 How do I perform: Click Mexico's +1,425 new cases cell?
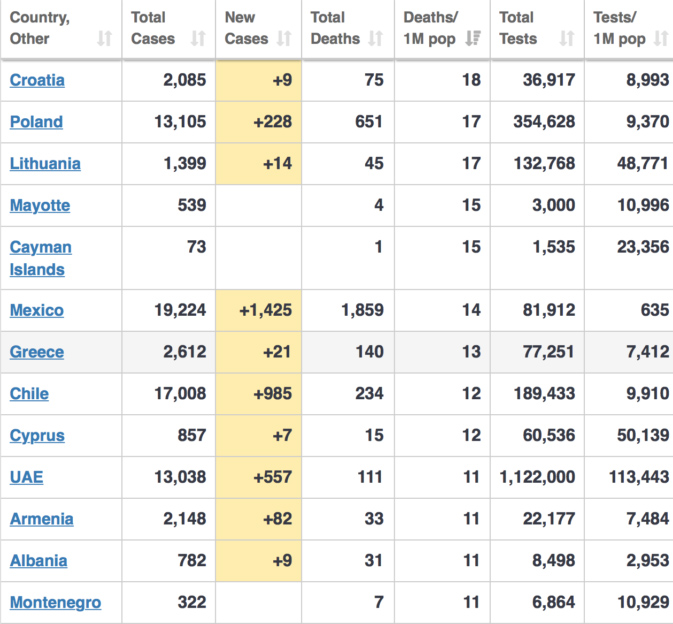pyautogui.click(x=258, y=311)
